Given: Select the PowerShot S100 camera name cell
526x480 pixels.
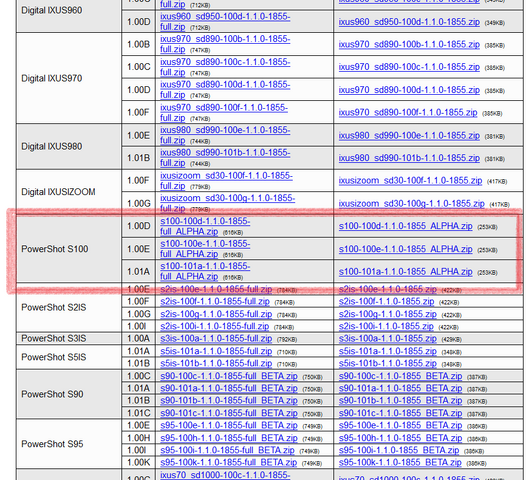Looking at the screenshot, I should 69,249.
